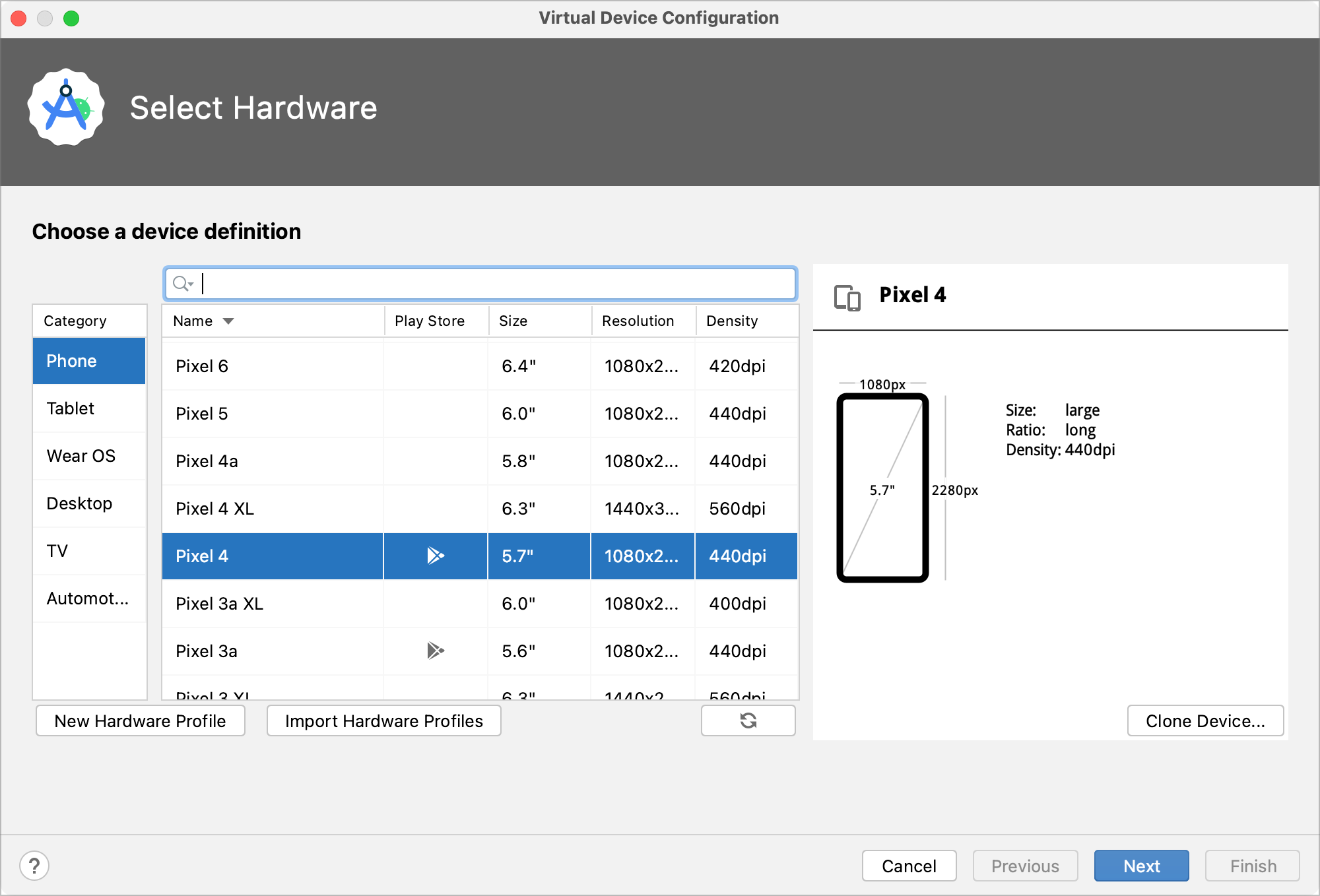Click the Next button
1320x896 pixels.
click(1141, 865)
